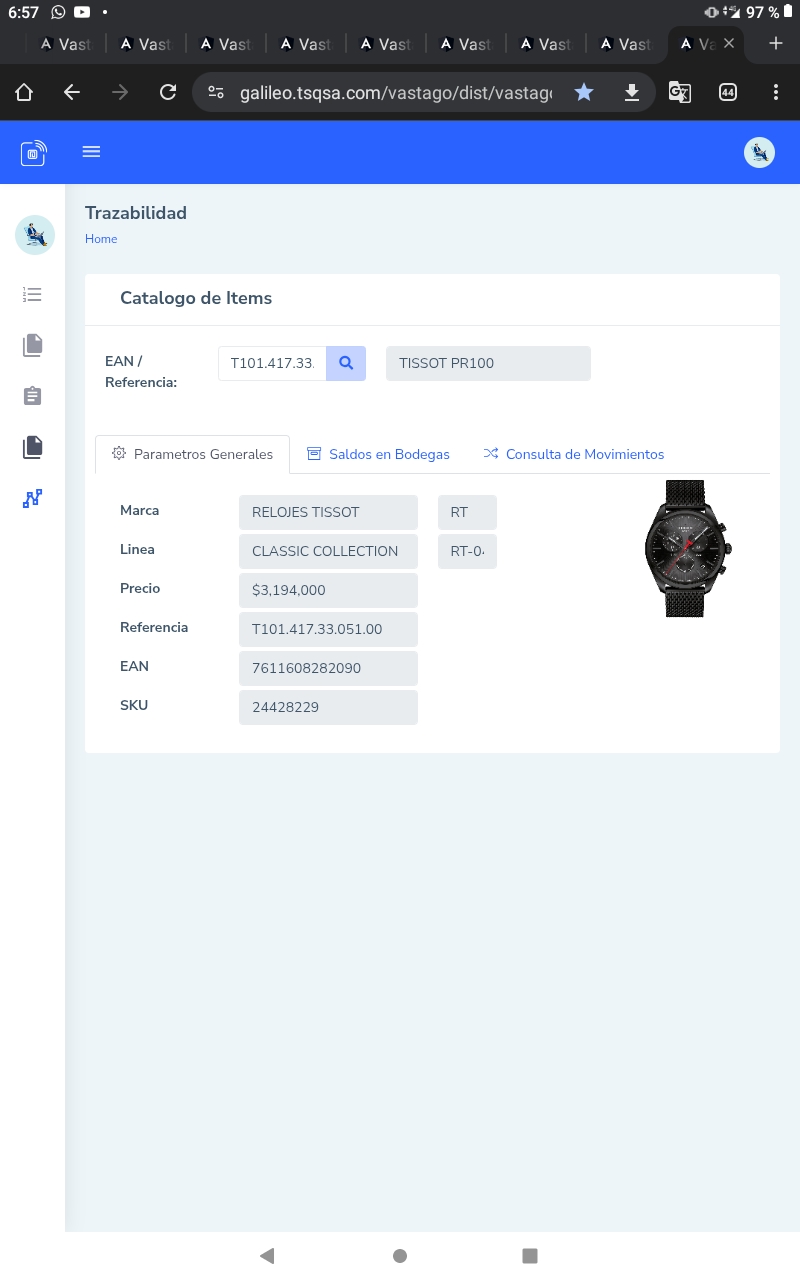Click the $3,194,000 price field
Image resolution: width=800 pixels, height=1280 pixels.
pos(328,590)
